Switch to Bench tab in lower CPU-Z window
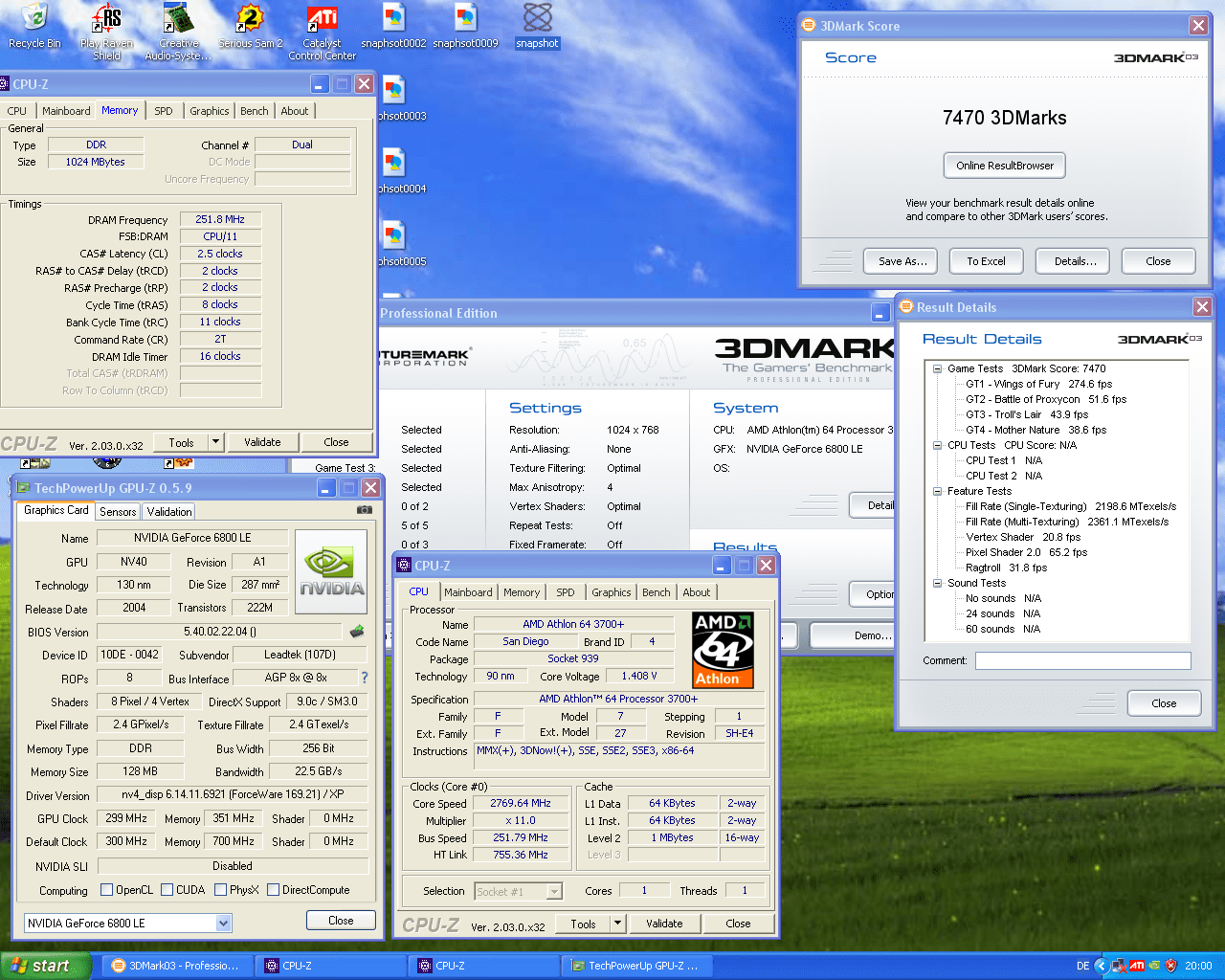 pos(657,592)
